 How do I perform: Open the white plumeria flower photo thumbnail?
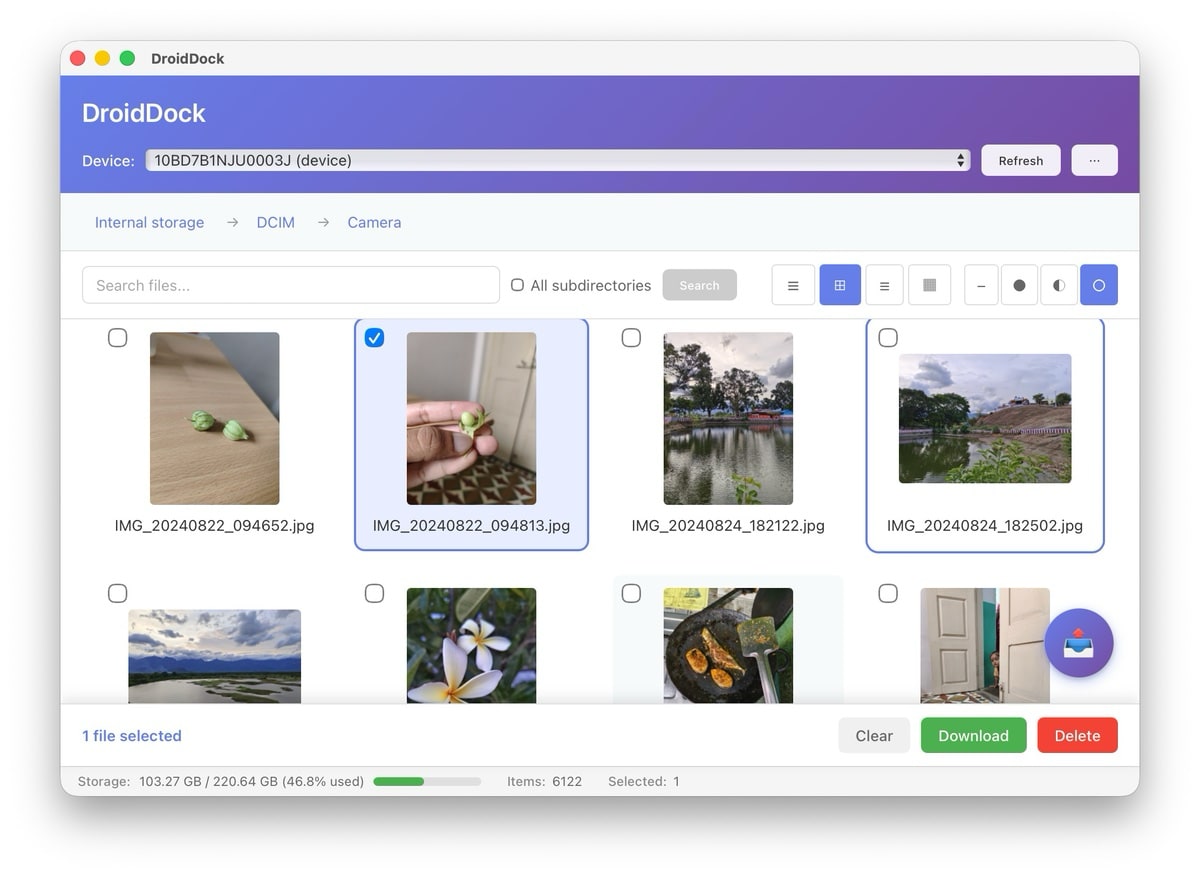(x=471, y=645)
